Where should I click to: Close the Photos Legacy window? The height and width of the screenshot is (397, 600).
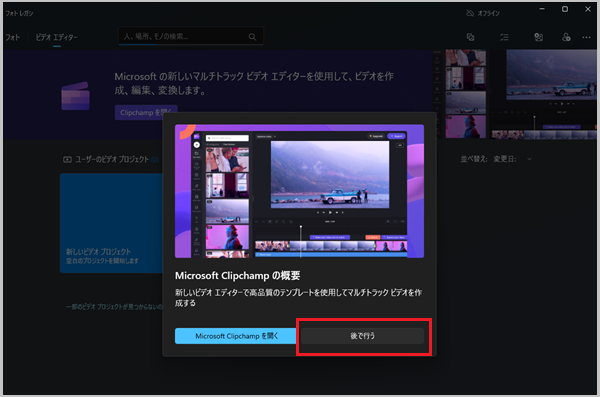pos(588,9)
